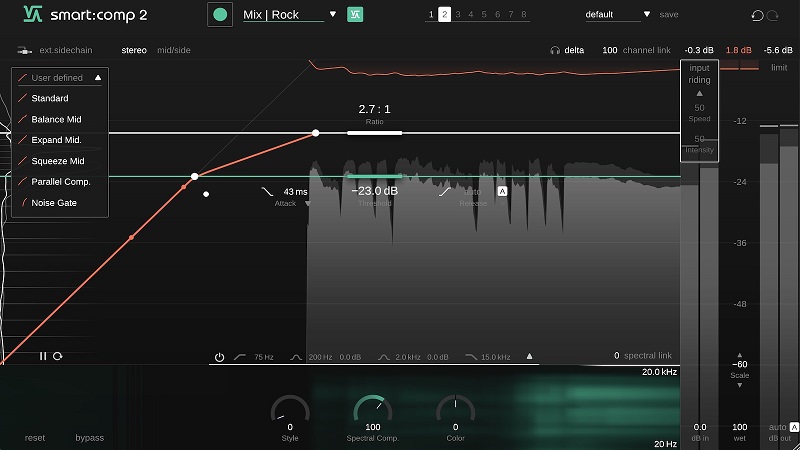
Task: Click the input riding Intensity value 50
Action: [x=699, y=139]
